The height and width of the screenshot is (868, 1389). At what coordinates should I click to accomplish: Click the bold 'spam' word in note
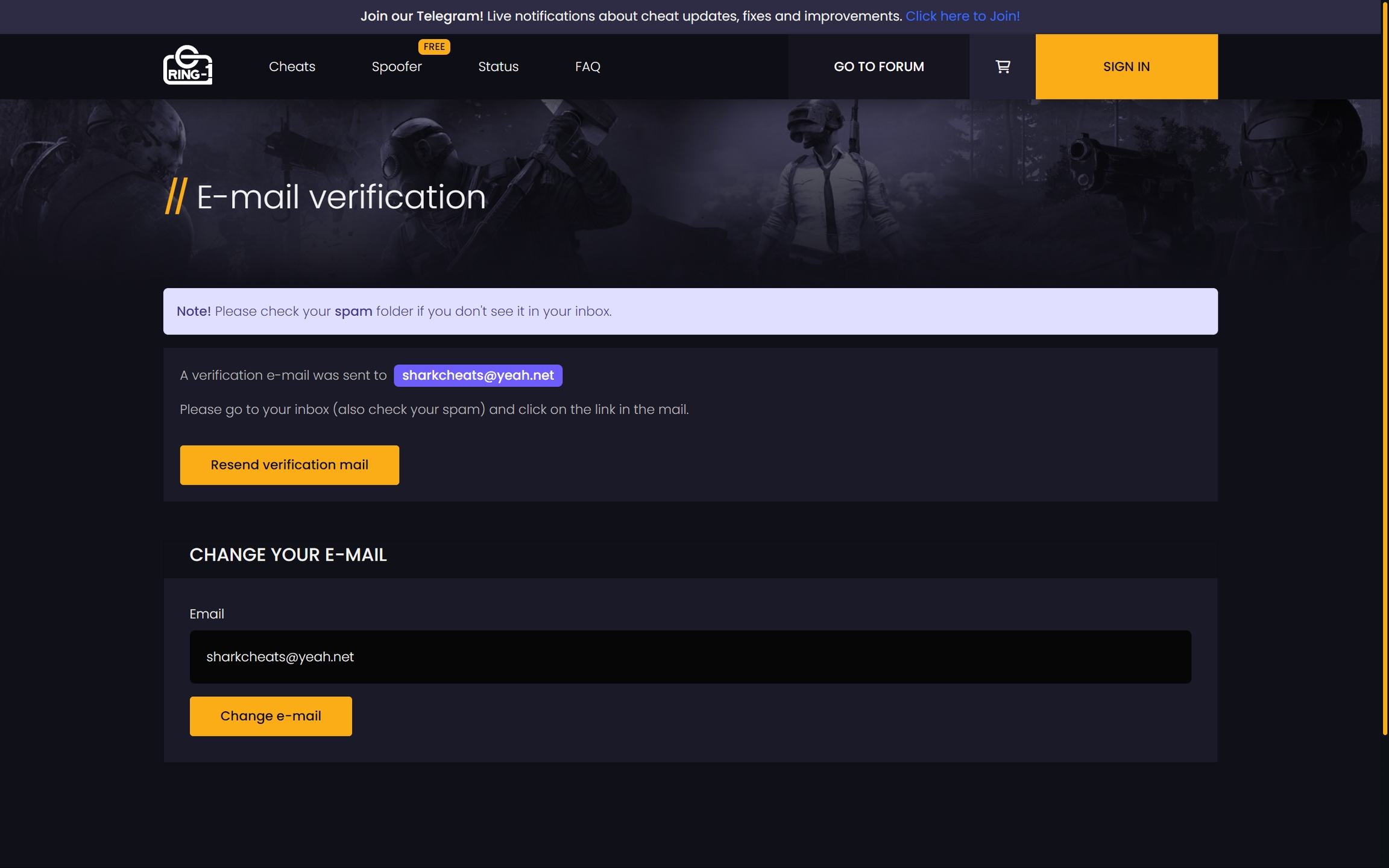pos(353,311)
